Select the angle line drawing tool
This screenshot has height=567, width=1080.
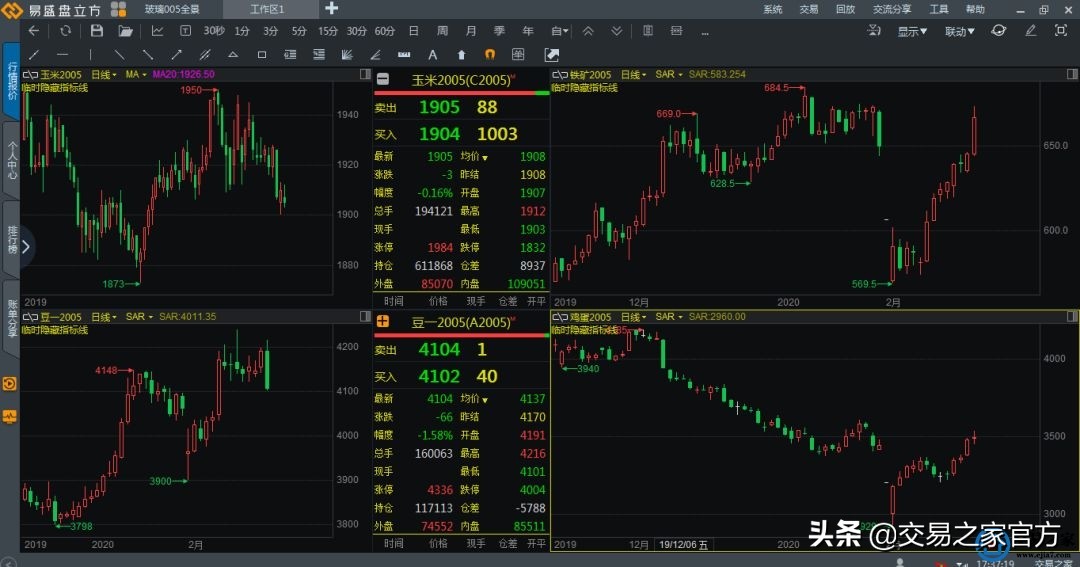(x=375, y=54)
